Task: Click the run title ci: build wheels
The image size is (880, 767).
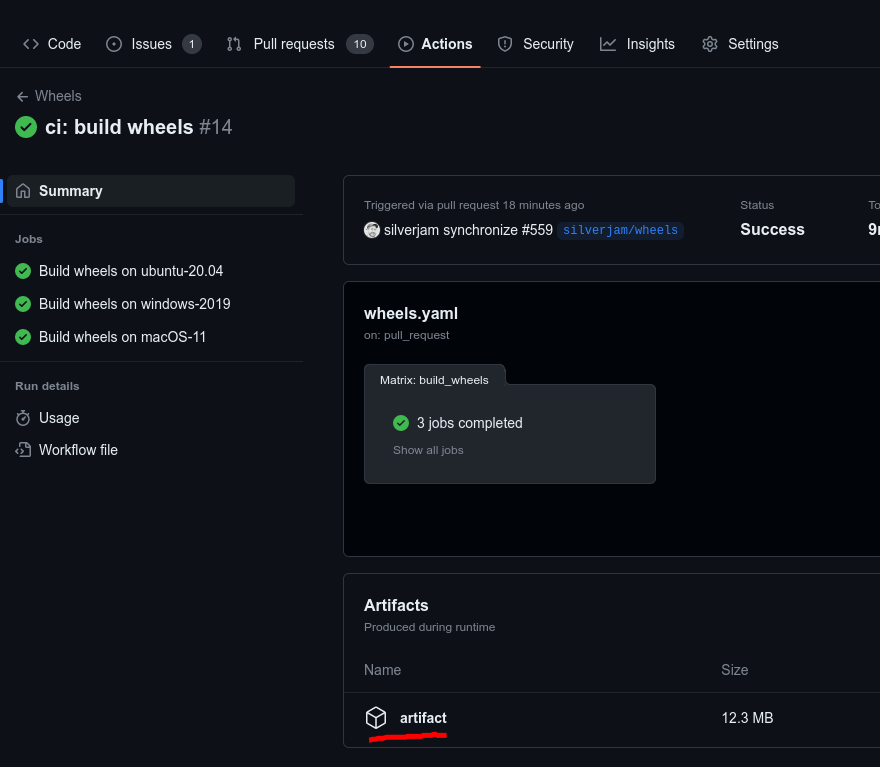Action: pos(119,127)
